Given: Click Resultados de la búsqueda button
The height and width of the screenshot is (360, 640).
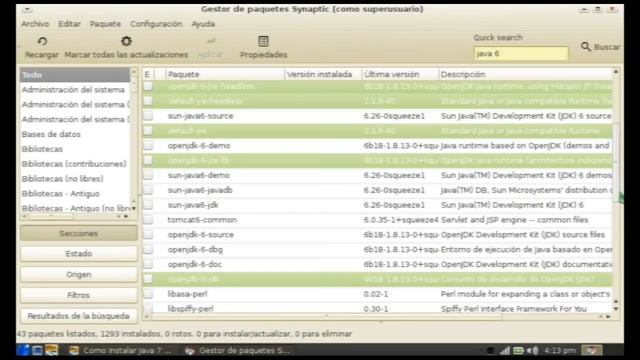Looking at the screenshot, I should 79,316.
